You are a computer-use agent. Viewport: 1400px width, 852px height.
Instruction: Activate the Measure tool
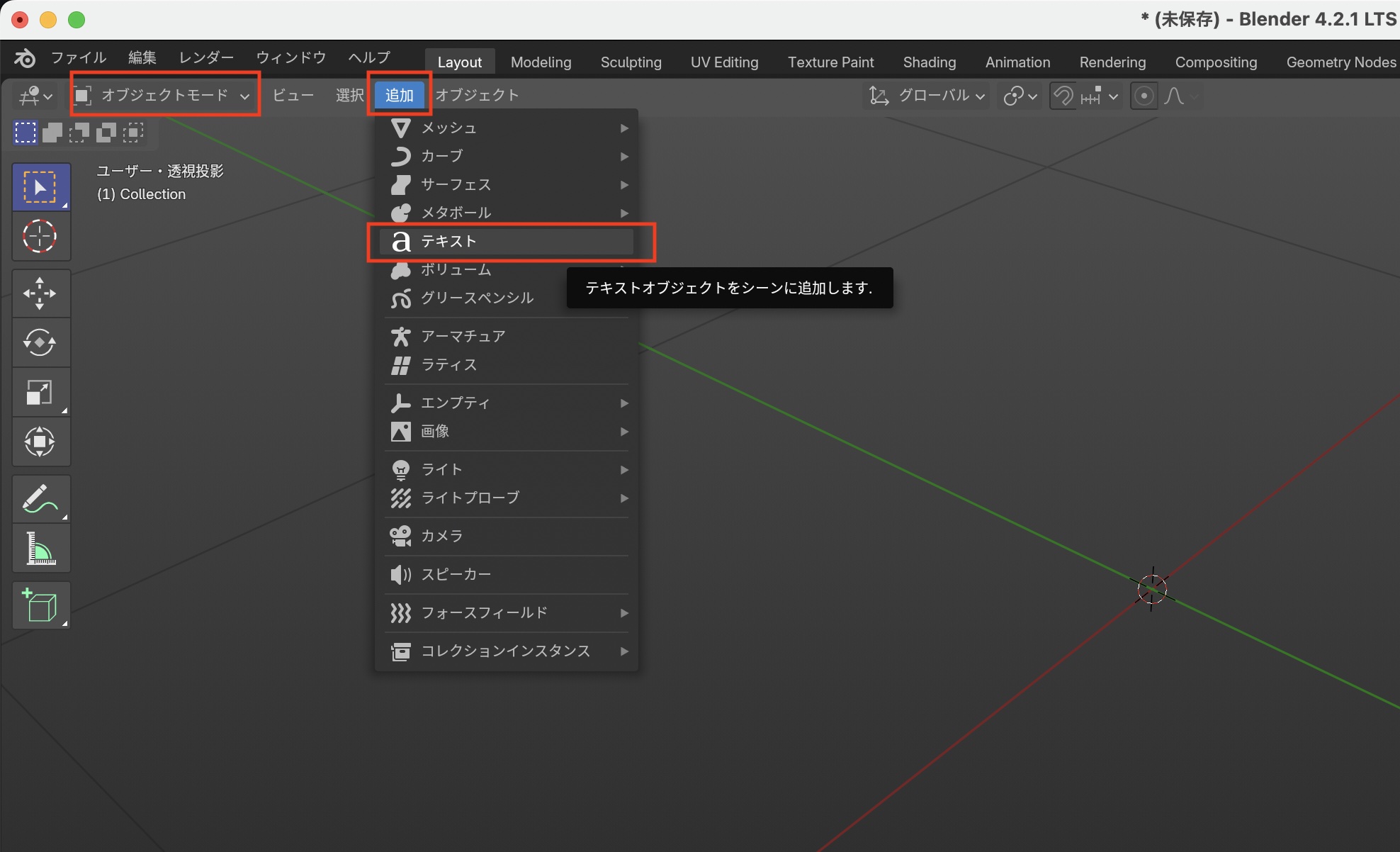(x=40, y=548)
